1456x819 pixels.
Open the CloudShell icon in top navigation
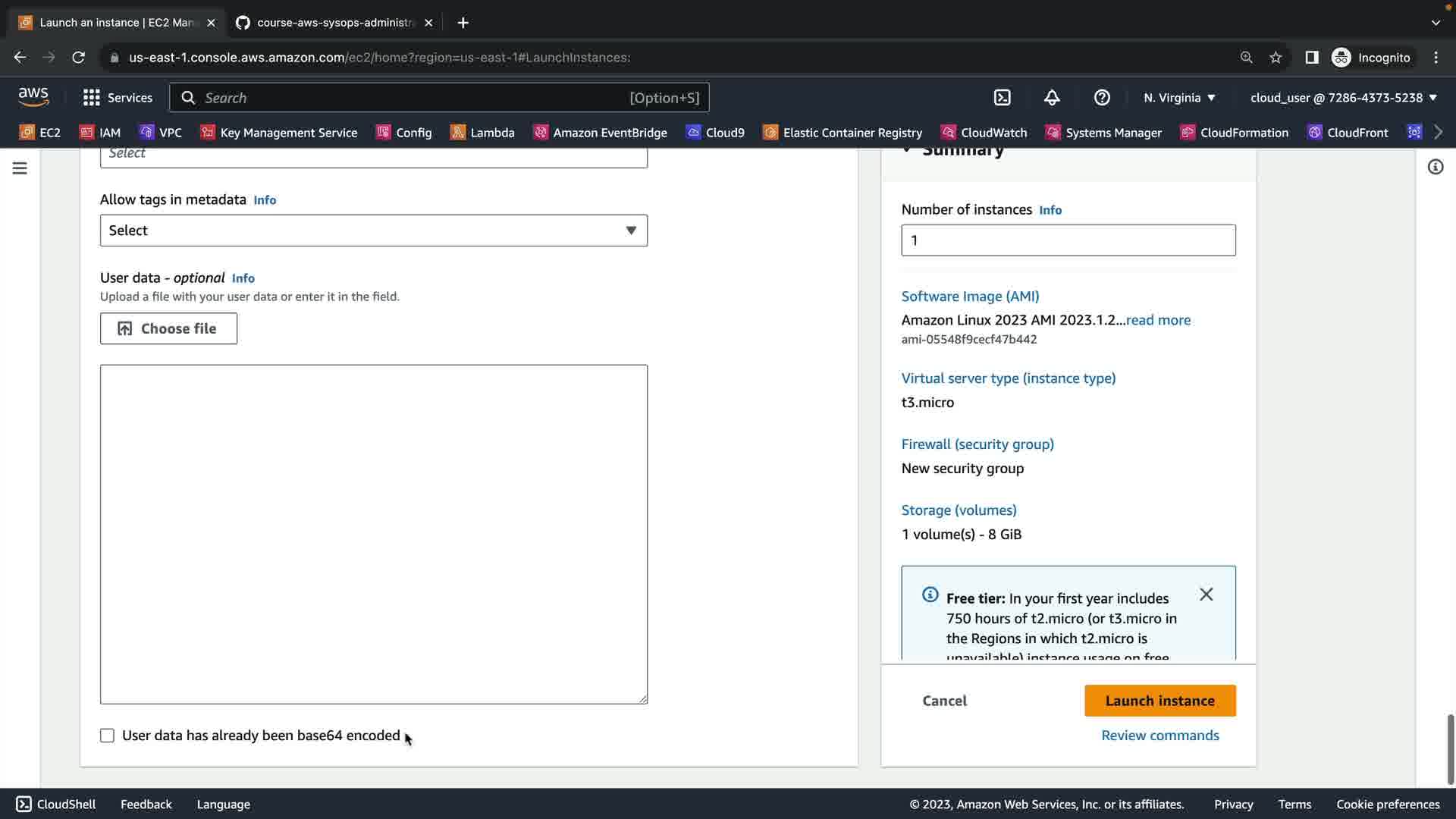1002,98
